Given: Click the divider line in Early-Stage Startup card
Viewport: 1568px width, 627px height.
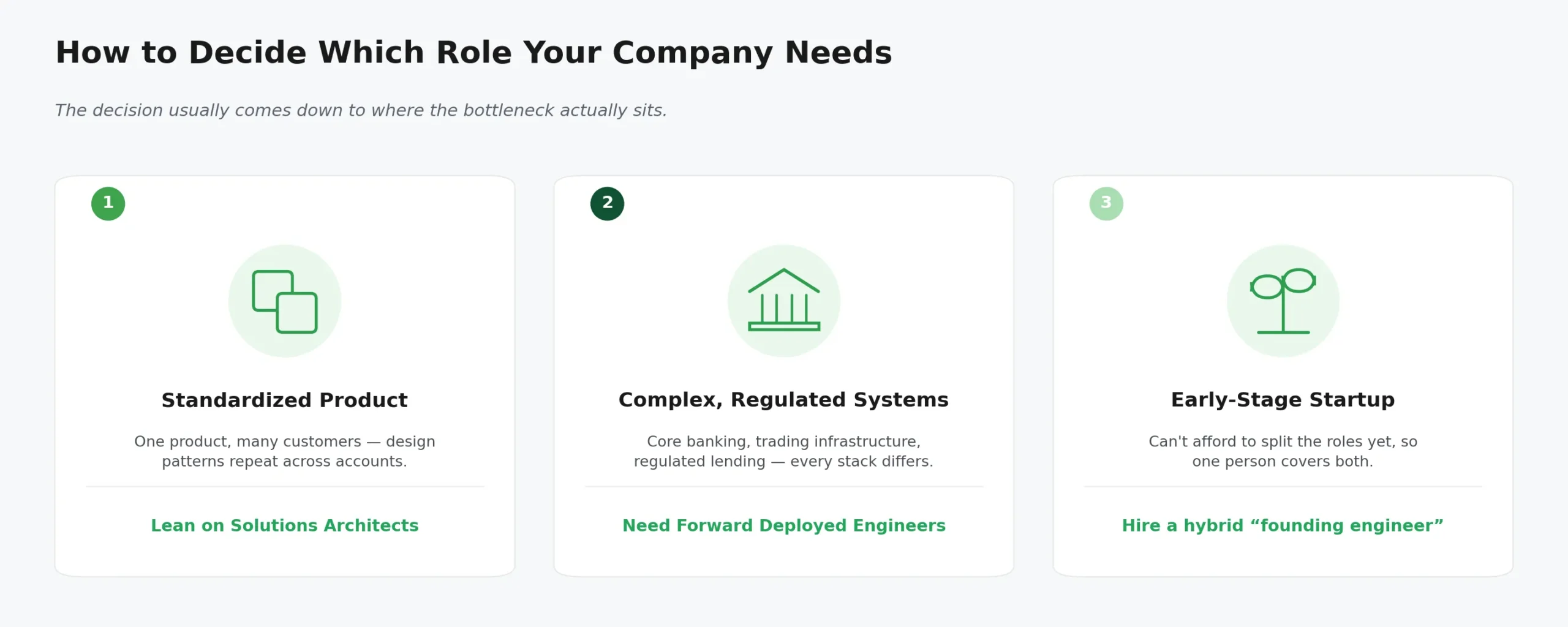Looking at the screenshot, I should coord(1283,487).
